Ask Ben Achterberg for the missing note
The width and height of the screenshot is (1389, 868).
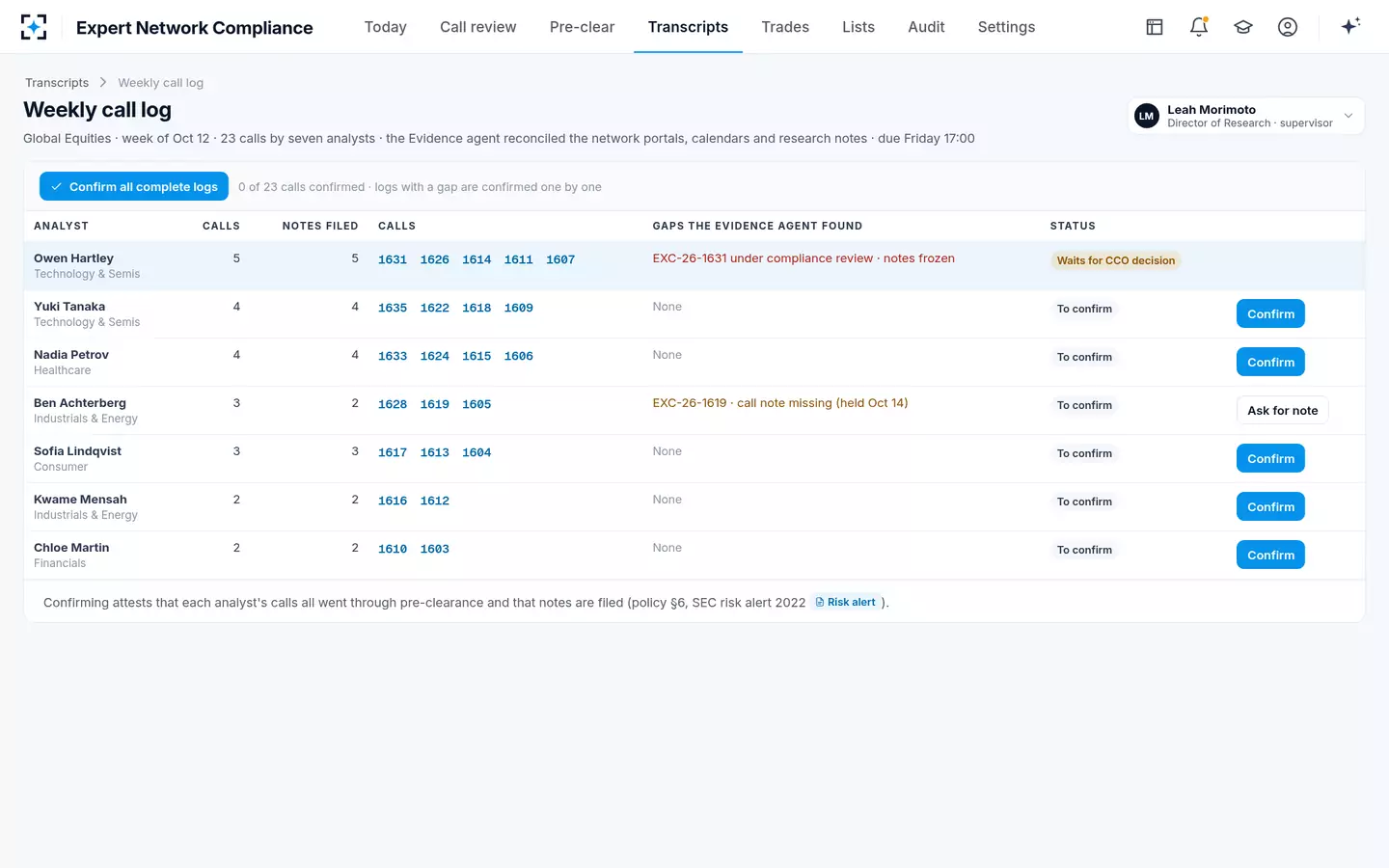(1282, 410)
